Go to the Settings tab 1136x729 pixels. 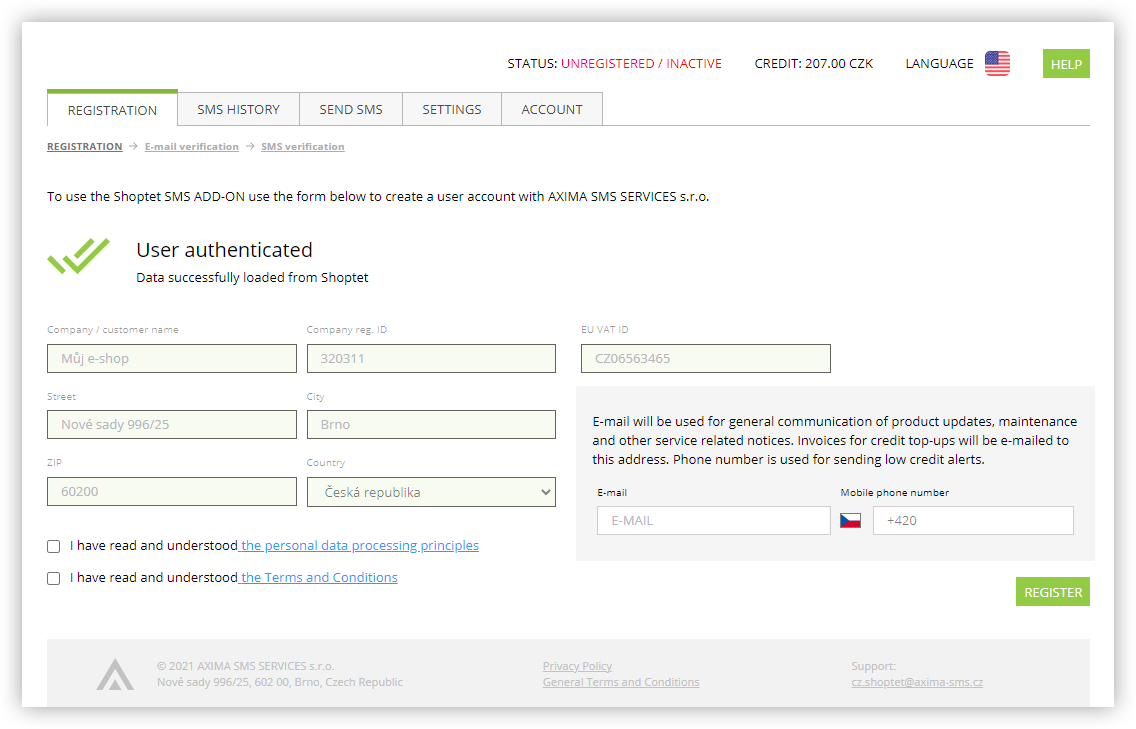coord(451,109)
